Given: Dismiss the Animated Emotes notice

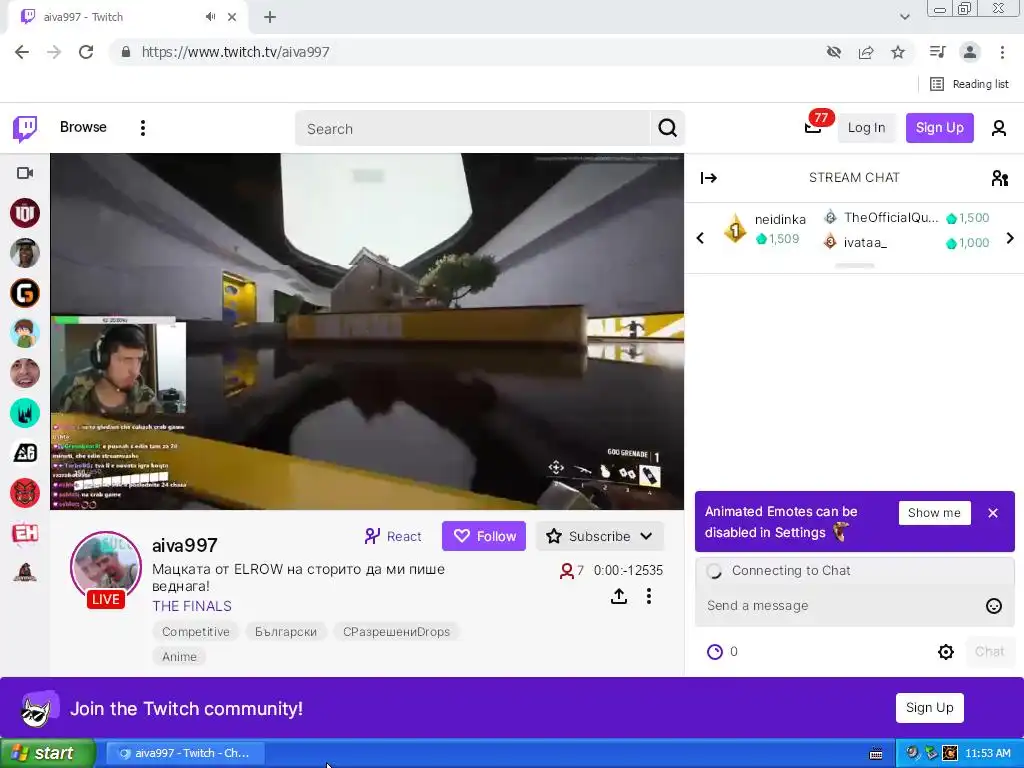Looking at the screenshot, I should (x=993, y=513).
